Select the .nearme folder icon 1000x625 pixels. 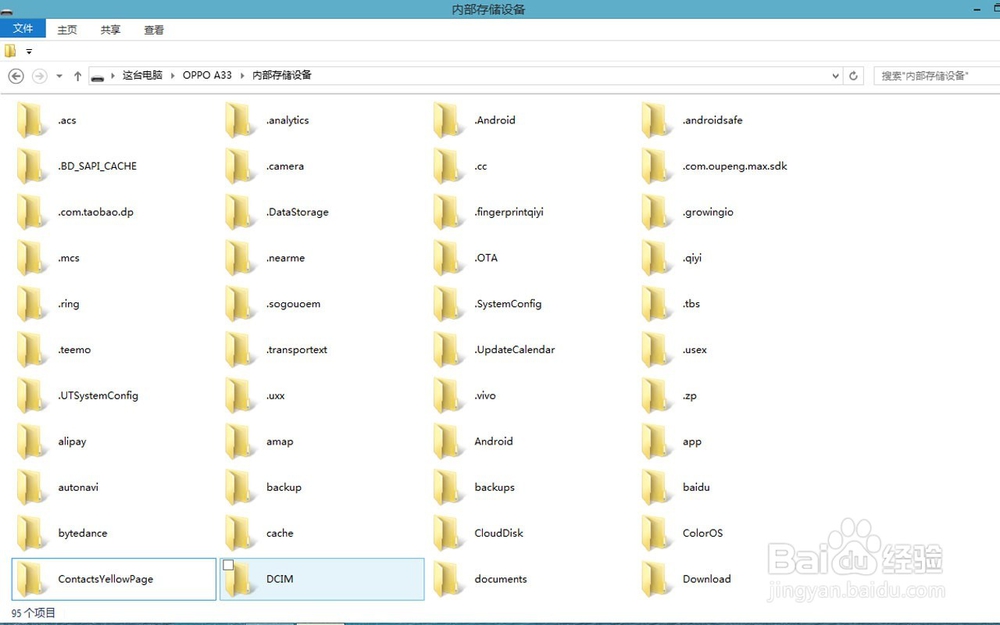[x=240, y=258]
